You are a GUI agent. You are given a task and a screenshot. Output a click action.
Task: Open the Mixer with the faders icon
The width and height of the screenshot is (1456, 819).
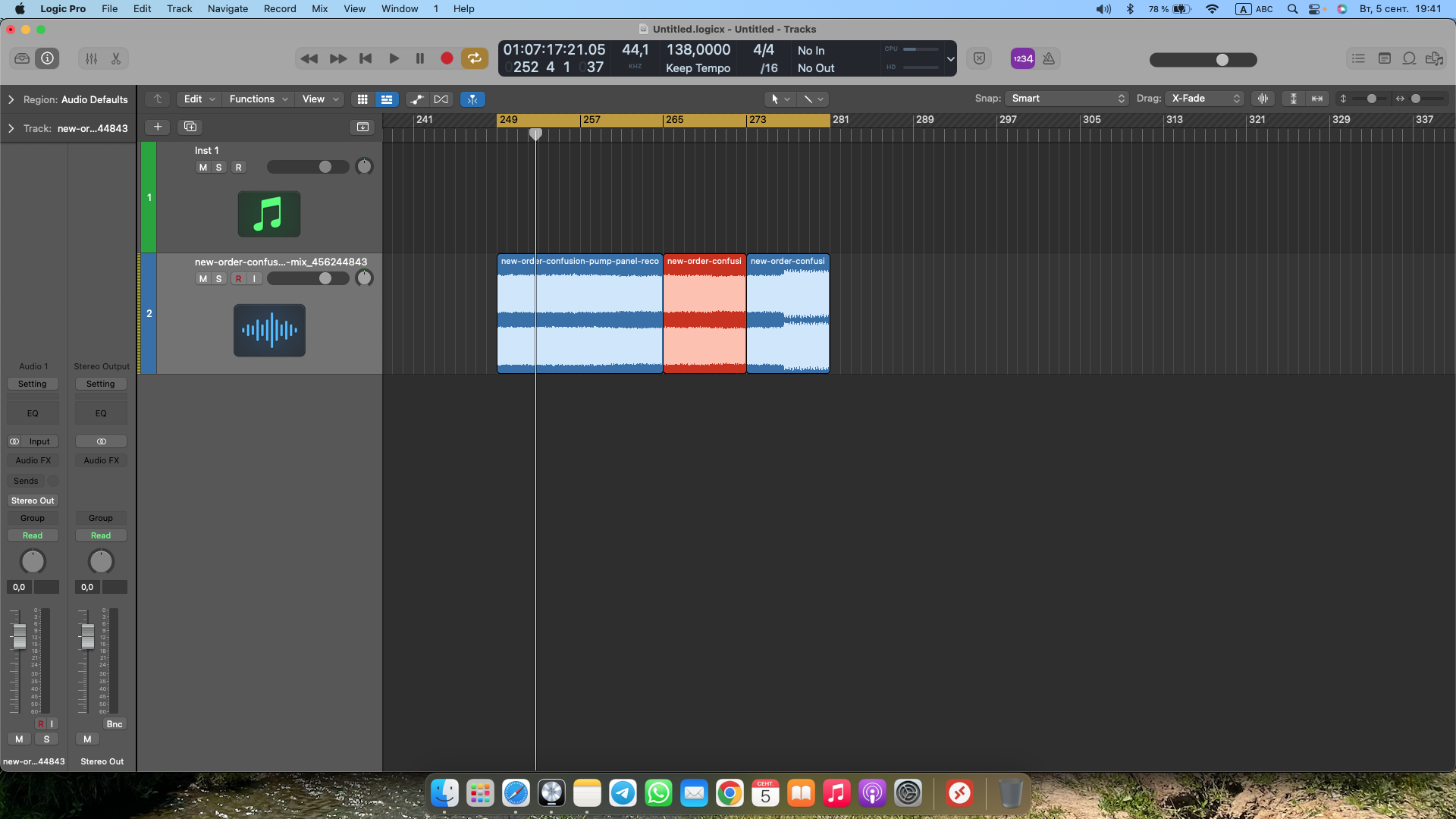coord(91,58)
